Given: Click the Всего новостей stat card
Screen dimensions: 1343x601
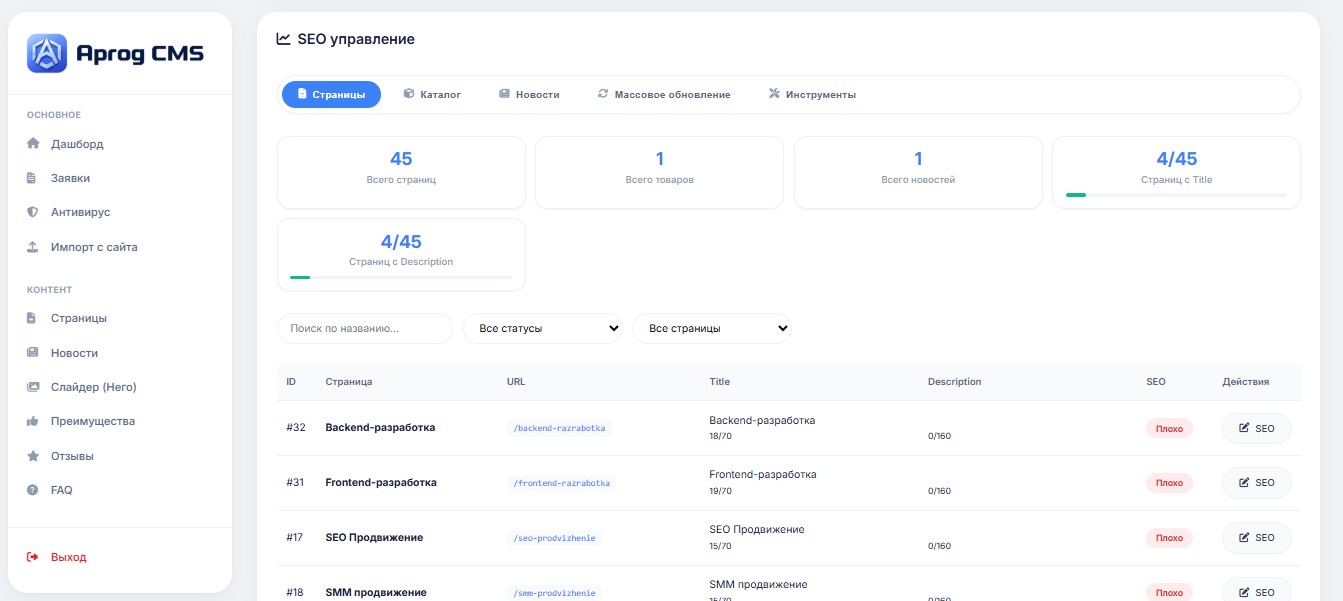Looking at the screenshot, I should tap(918, 172).
